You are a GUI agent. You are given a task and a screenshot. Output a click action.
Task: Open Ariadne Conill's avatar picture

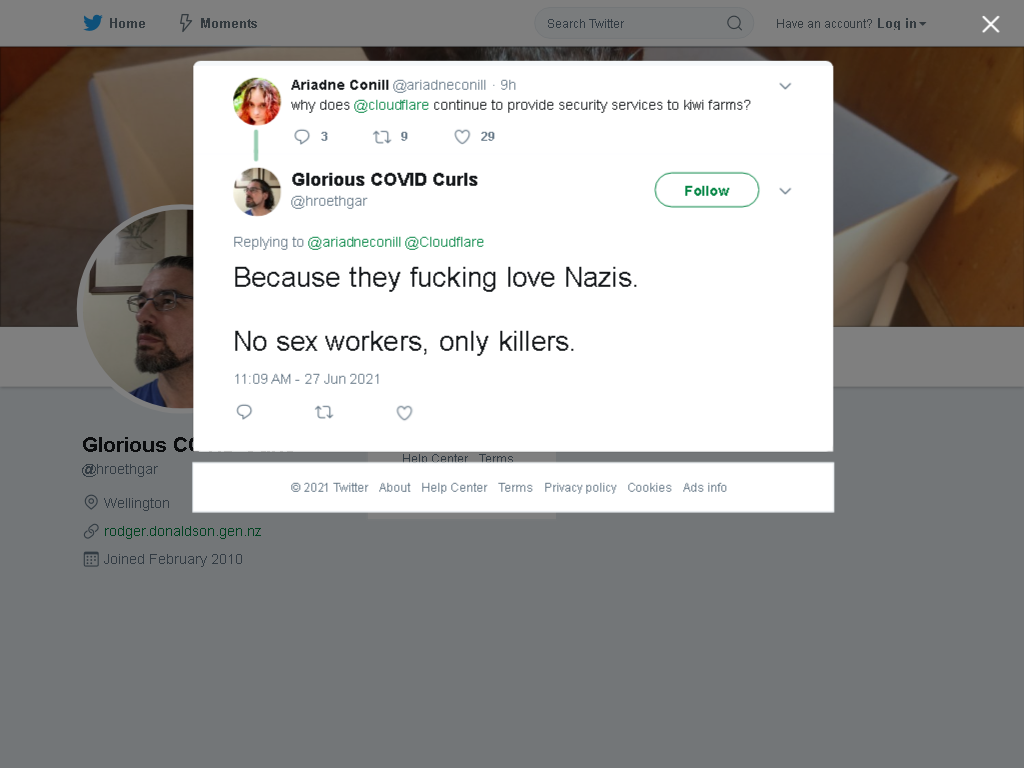(257, 101)
